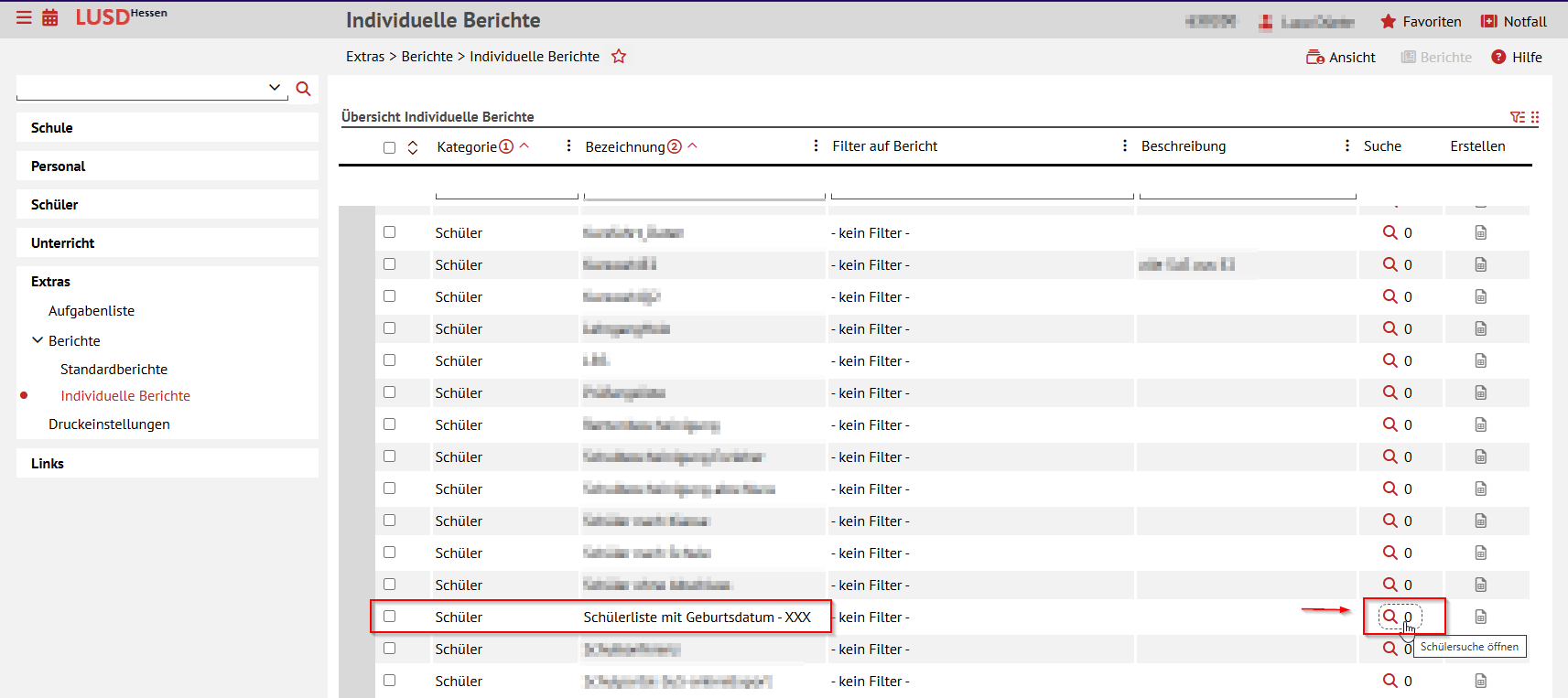Open the grid options dots icon
1568x698 pixels.
tap(1535, 117)
